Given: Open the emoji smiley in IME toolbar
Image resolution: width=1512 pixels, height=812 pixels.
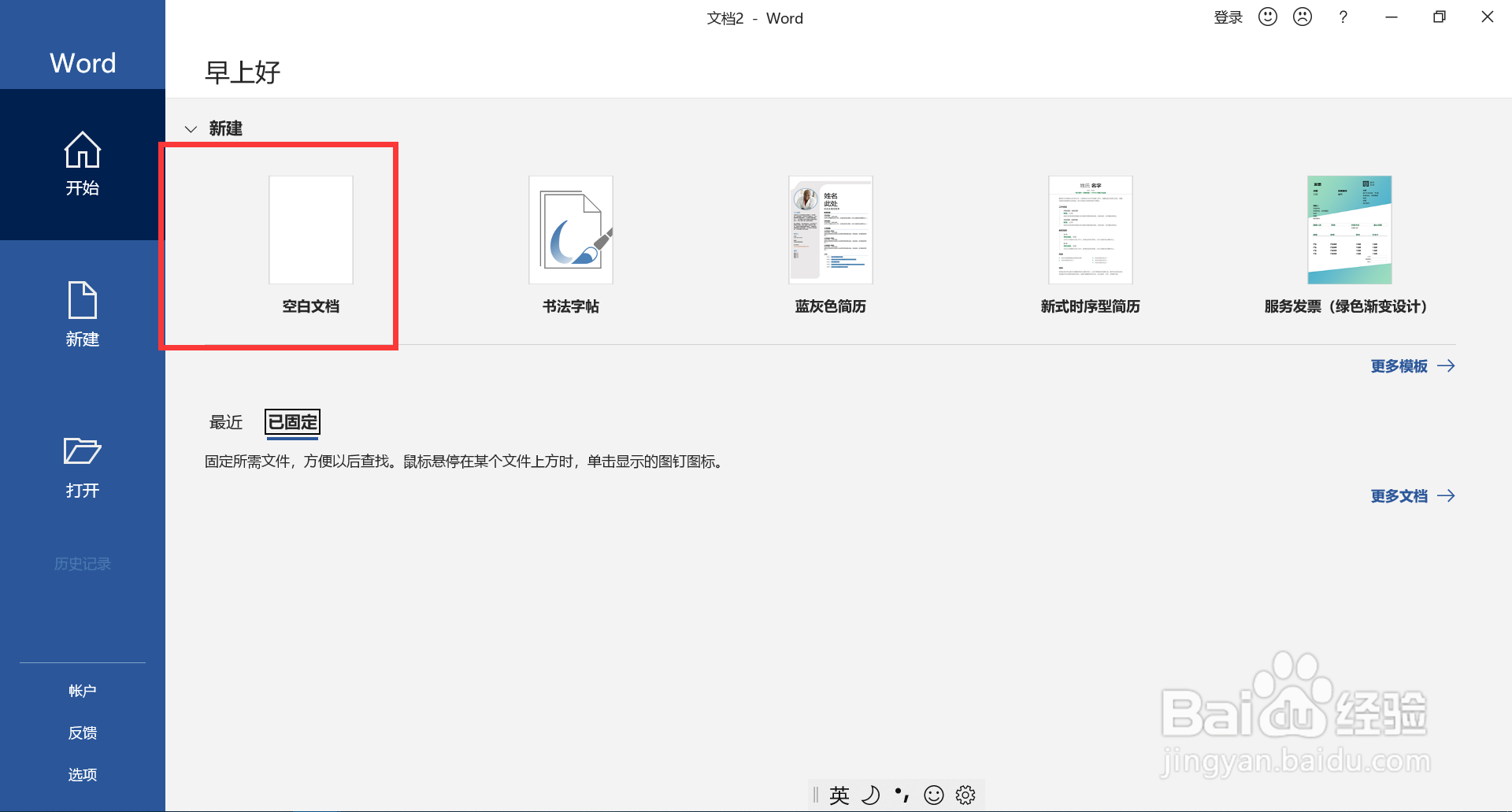Looking at the screenshot, I should click(934, 795).
